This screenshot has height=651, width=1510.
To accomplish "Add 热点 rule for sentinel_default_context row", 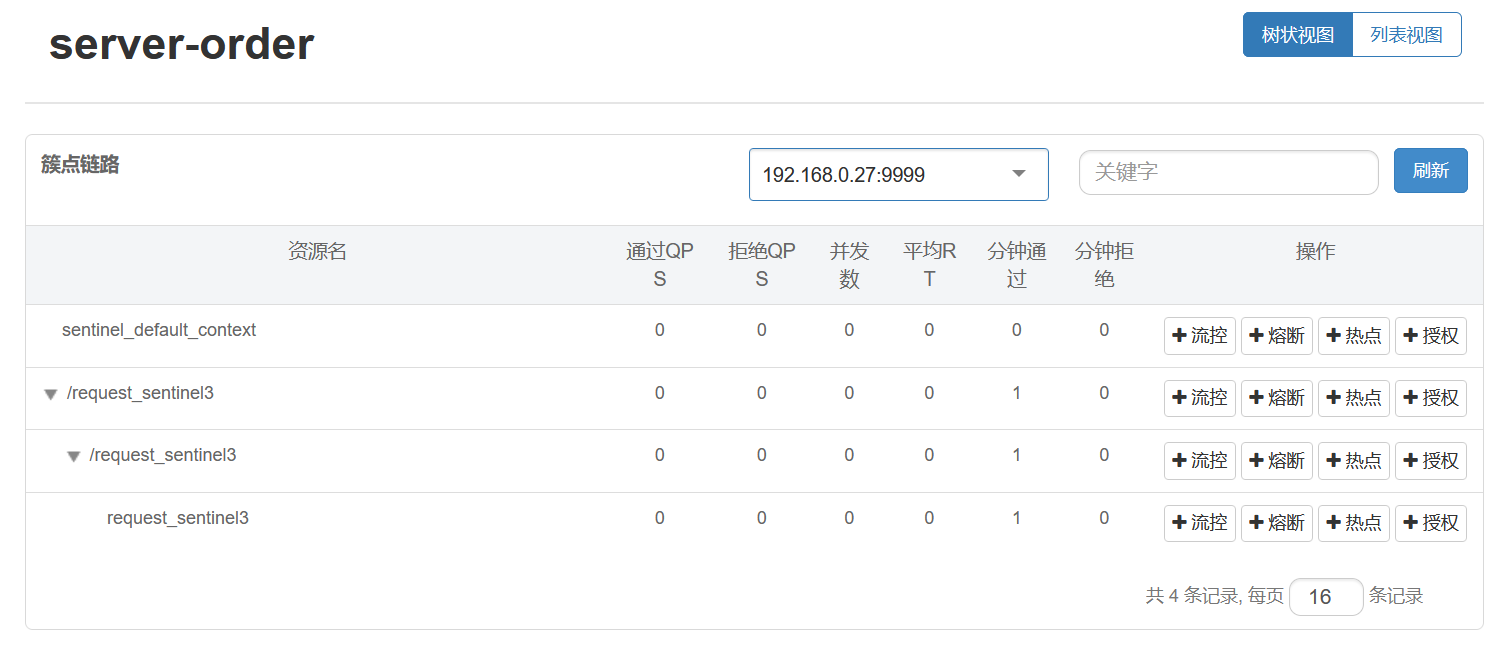I will [x=1353, y=336].
